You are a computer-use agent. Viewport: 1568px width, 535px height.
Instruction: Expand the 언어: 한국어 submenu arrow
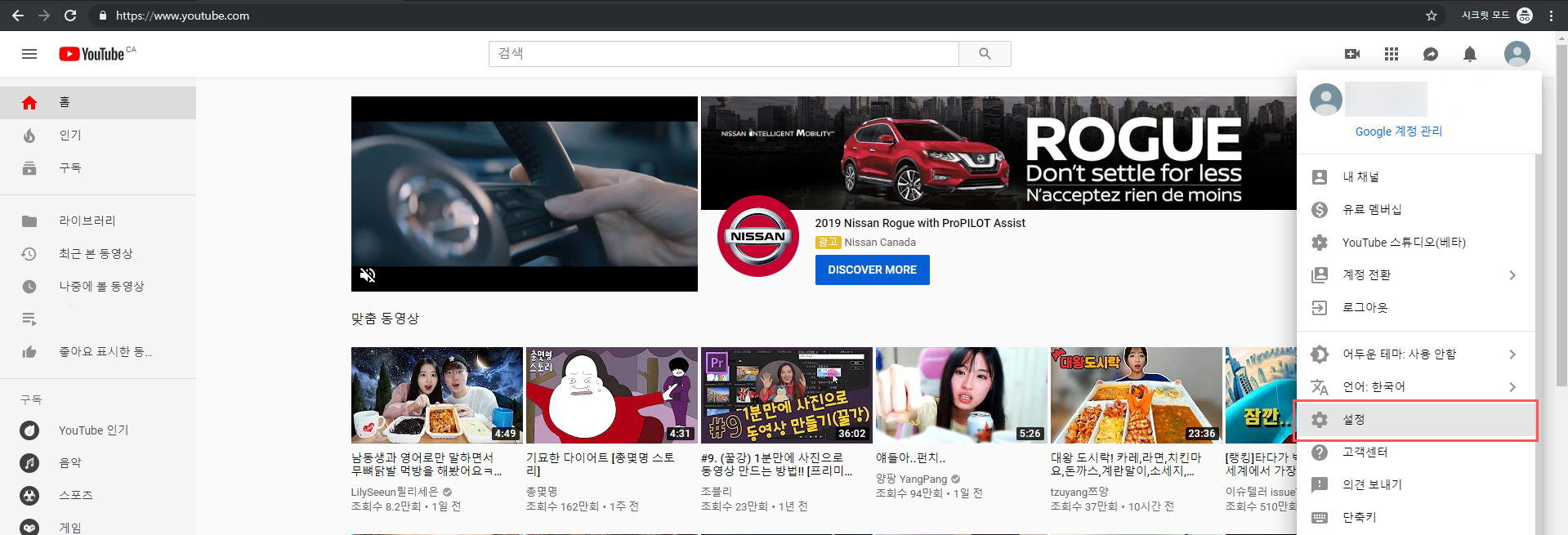point(1512,387)
